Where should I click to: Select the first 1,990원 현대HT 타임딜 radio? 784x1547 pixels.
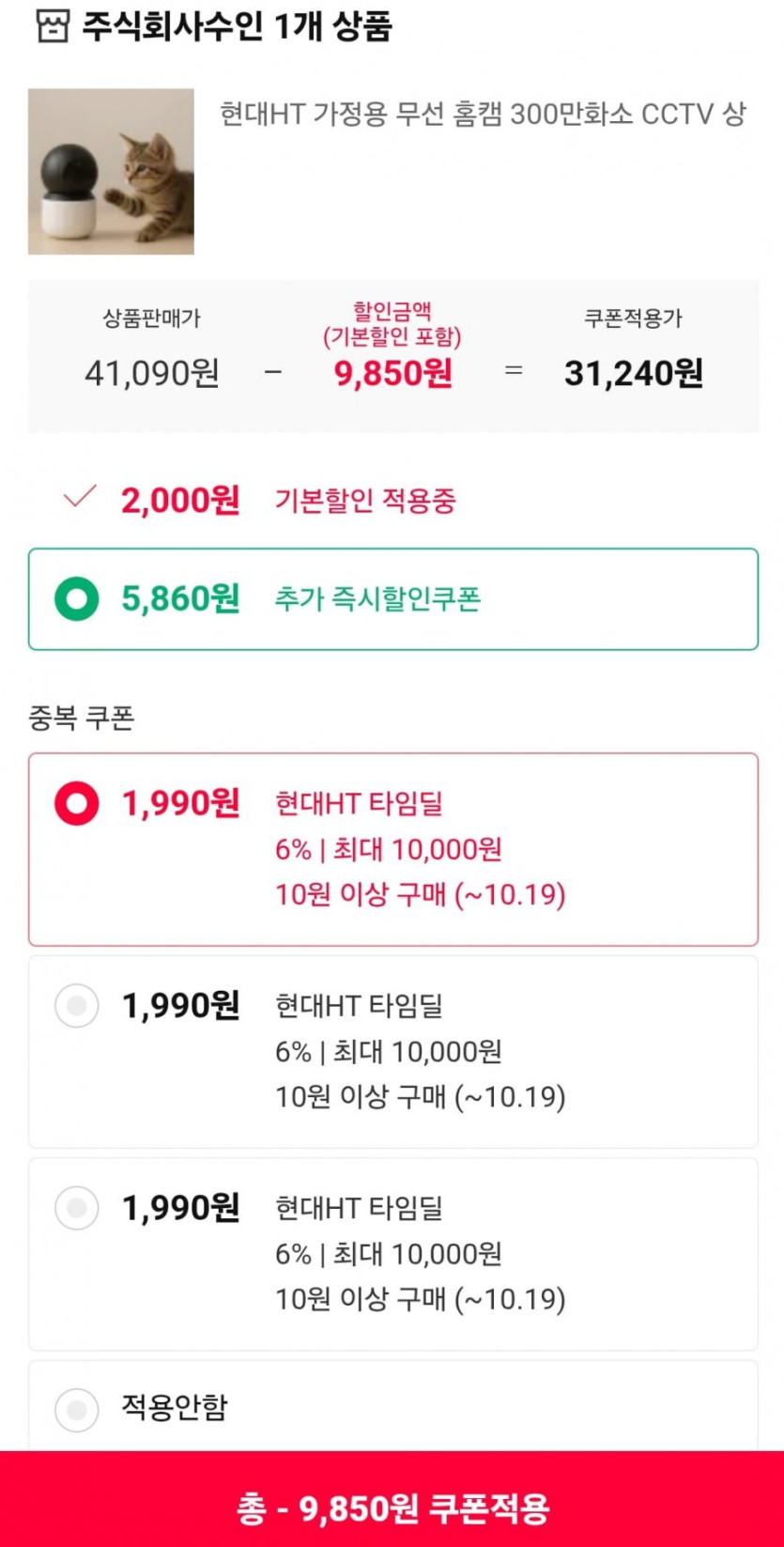[x=76, y=804]
